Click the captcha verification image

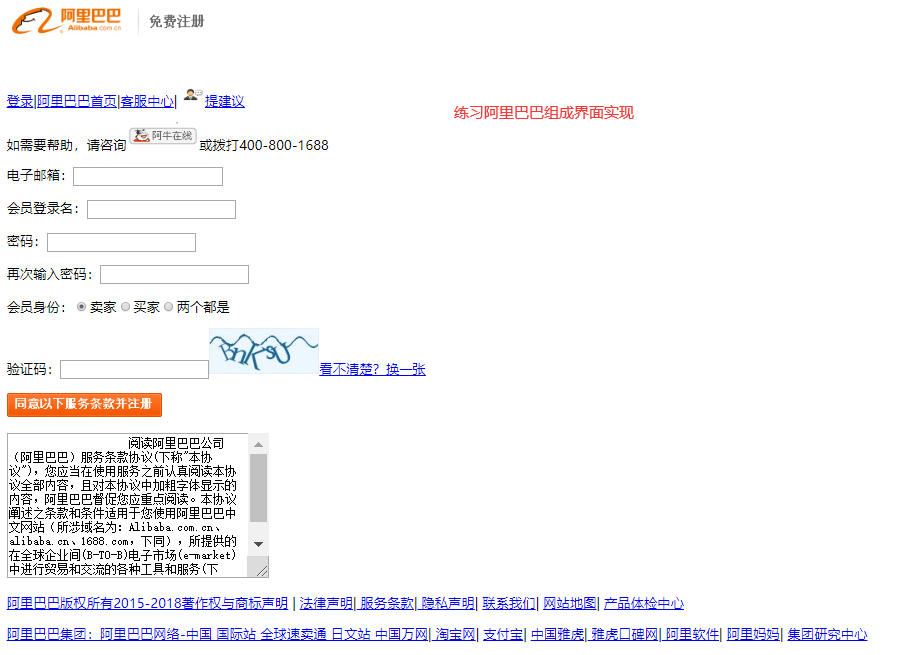coord(263,350)
